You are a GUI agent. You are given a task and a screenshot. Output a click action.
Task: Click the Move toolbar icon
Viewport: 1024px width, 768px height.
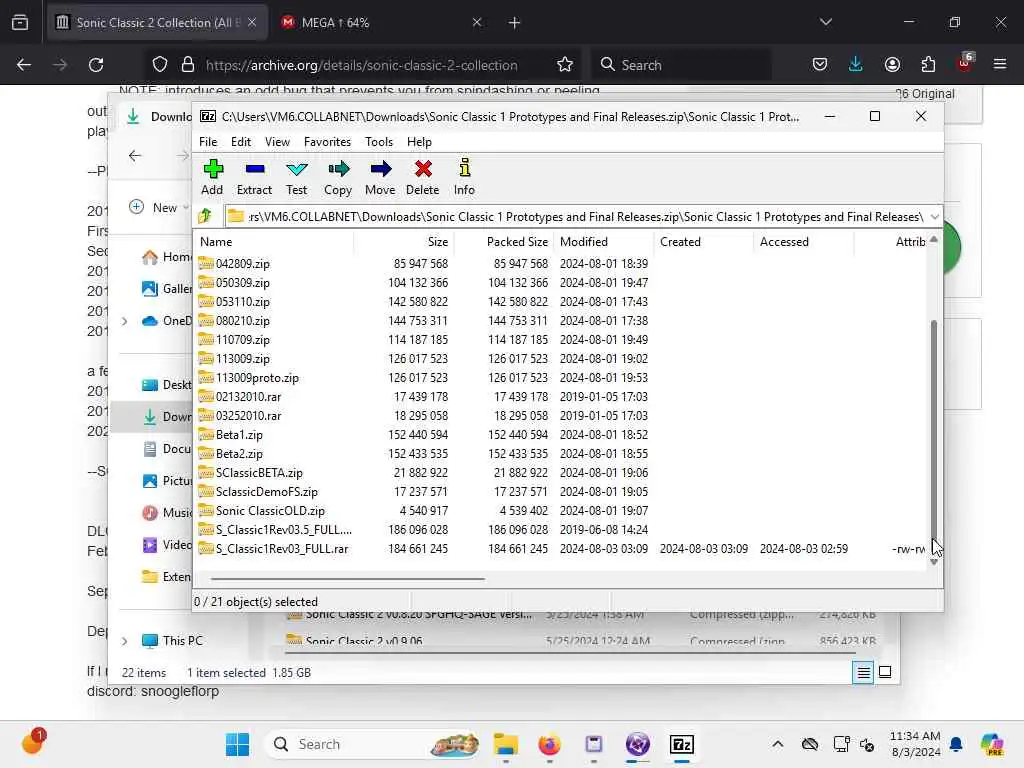(380, 177)
